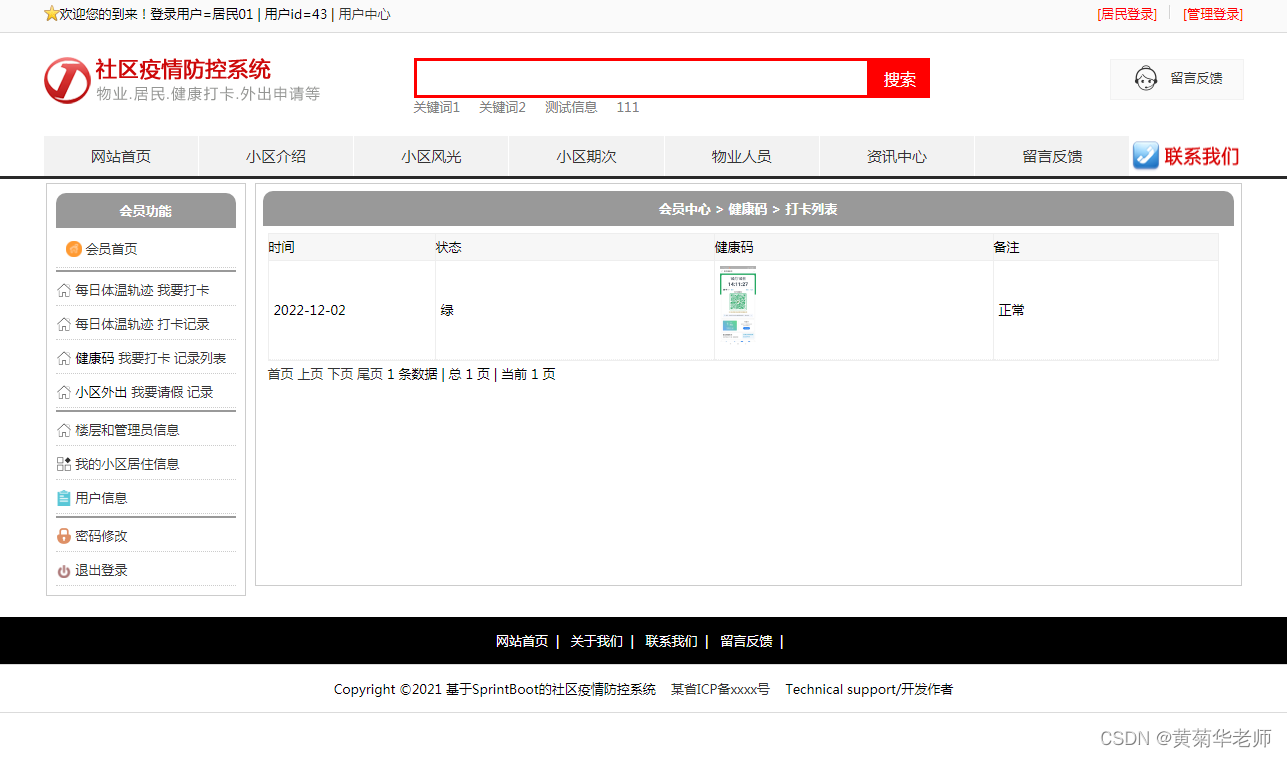
Task: Click 关于我们 in the footer
Action: (596, 641)
